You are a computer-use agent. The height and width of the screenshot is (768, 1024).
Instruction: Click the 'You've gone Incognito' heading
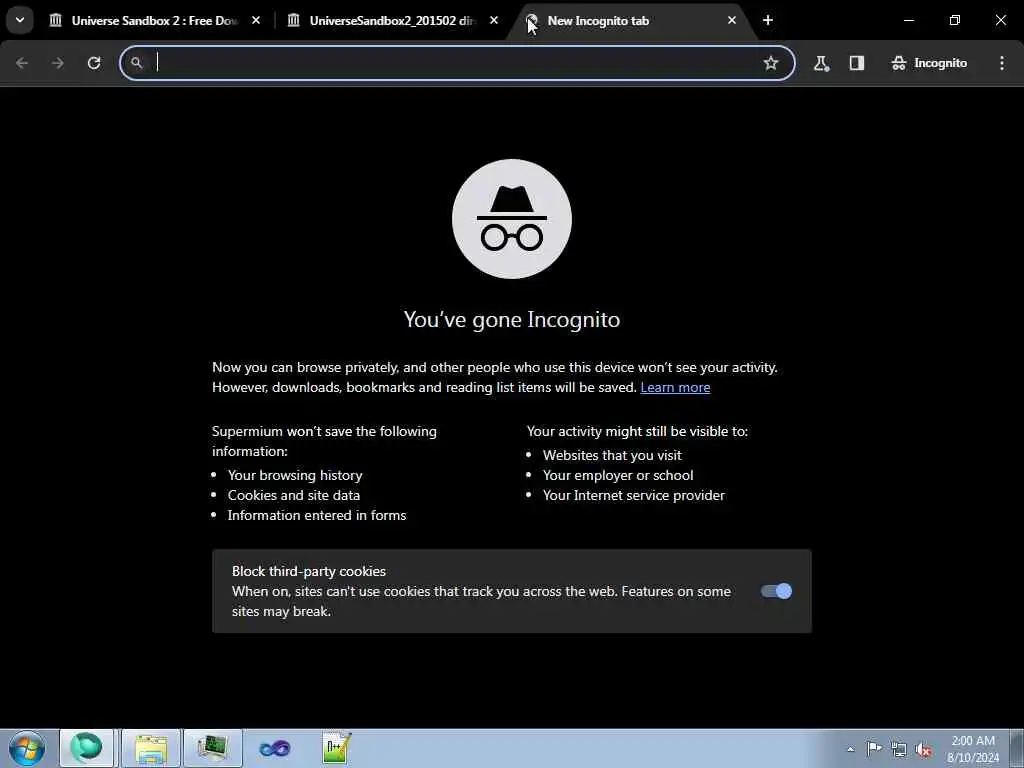[511, 319]
